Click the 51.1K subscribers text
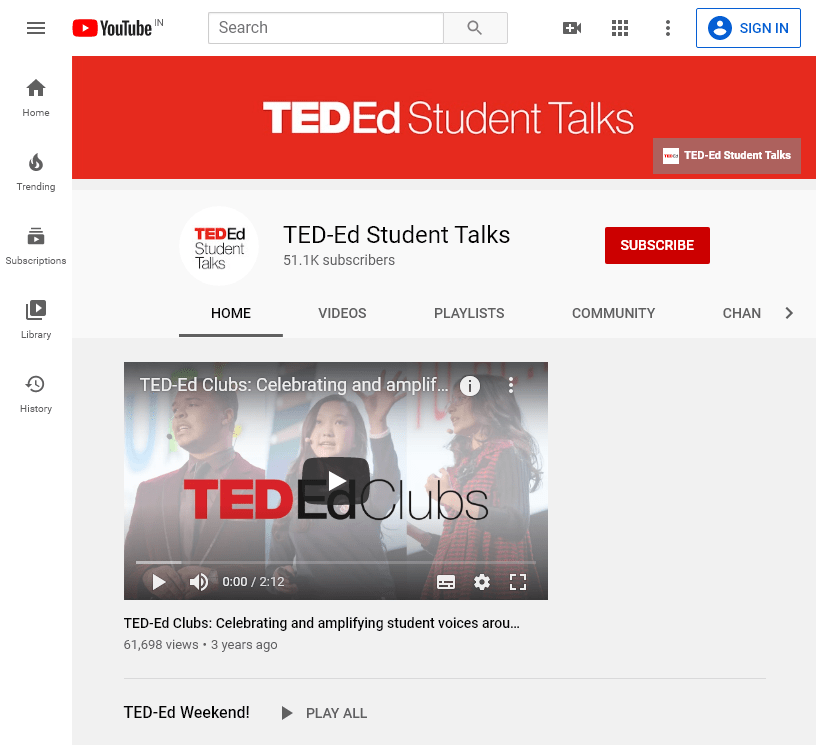The width and height of the screenshot is (816, 745). tap(339, 260)
